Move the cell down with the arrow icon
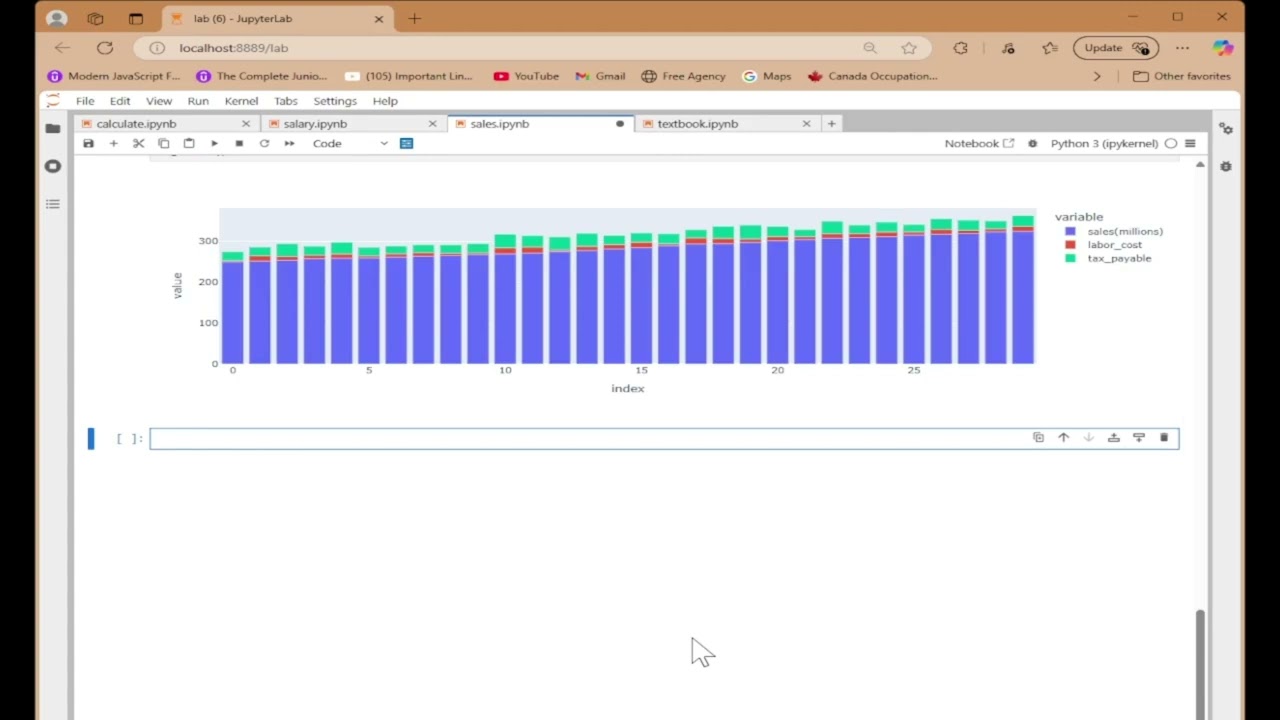Viewport: 1280px width, 720px height. (1088, 438)
